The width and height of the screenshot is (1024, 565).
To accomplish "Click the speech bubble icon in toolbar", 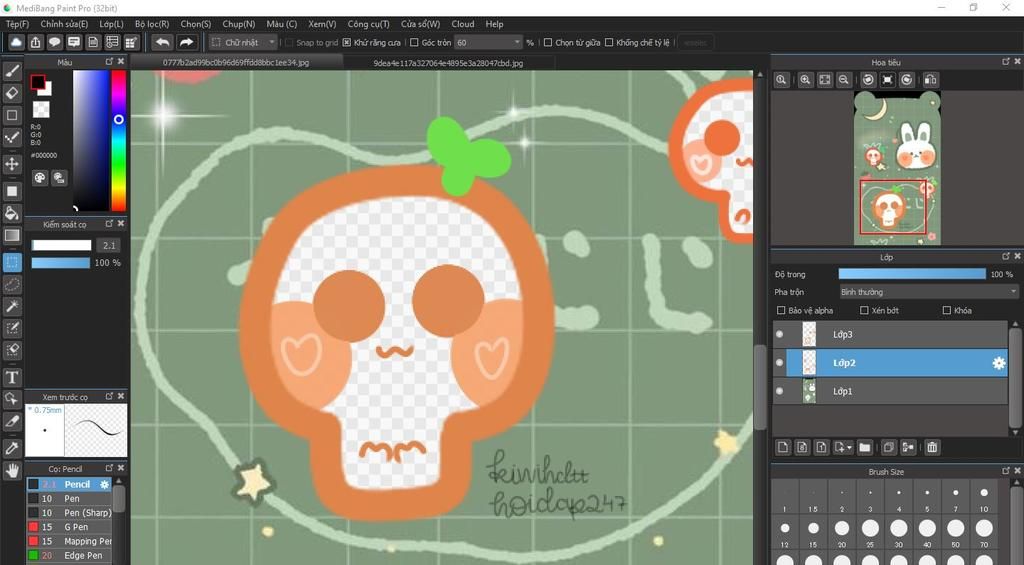I will click(x=55, y=42).
